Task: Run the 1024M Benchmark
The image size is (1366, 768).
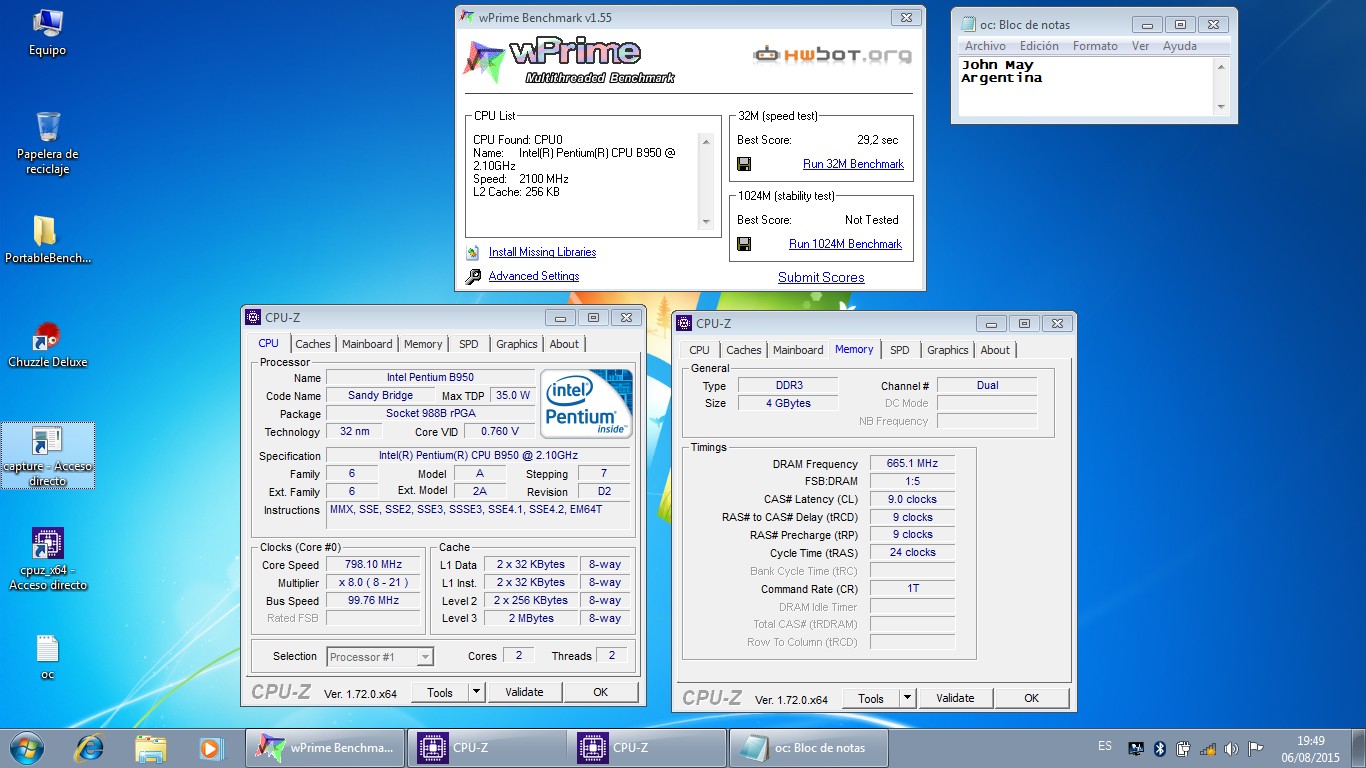Action: pyautogui.click(x=845, y=244)
